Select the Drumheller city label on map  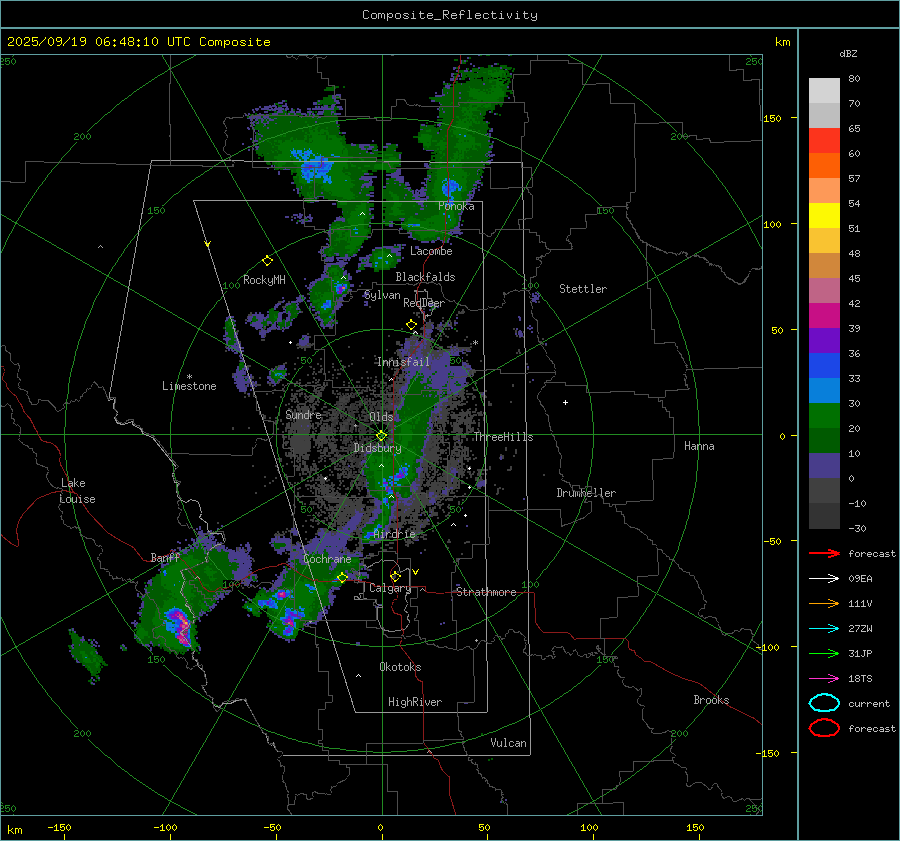pos(586,493)
